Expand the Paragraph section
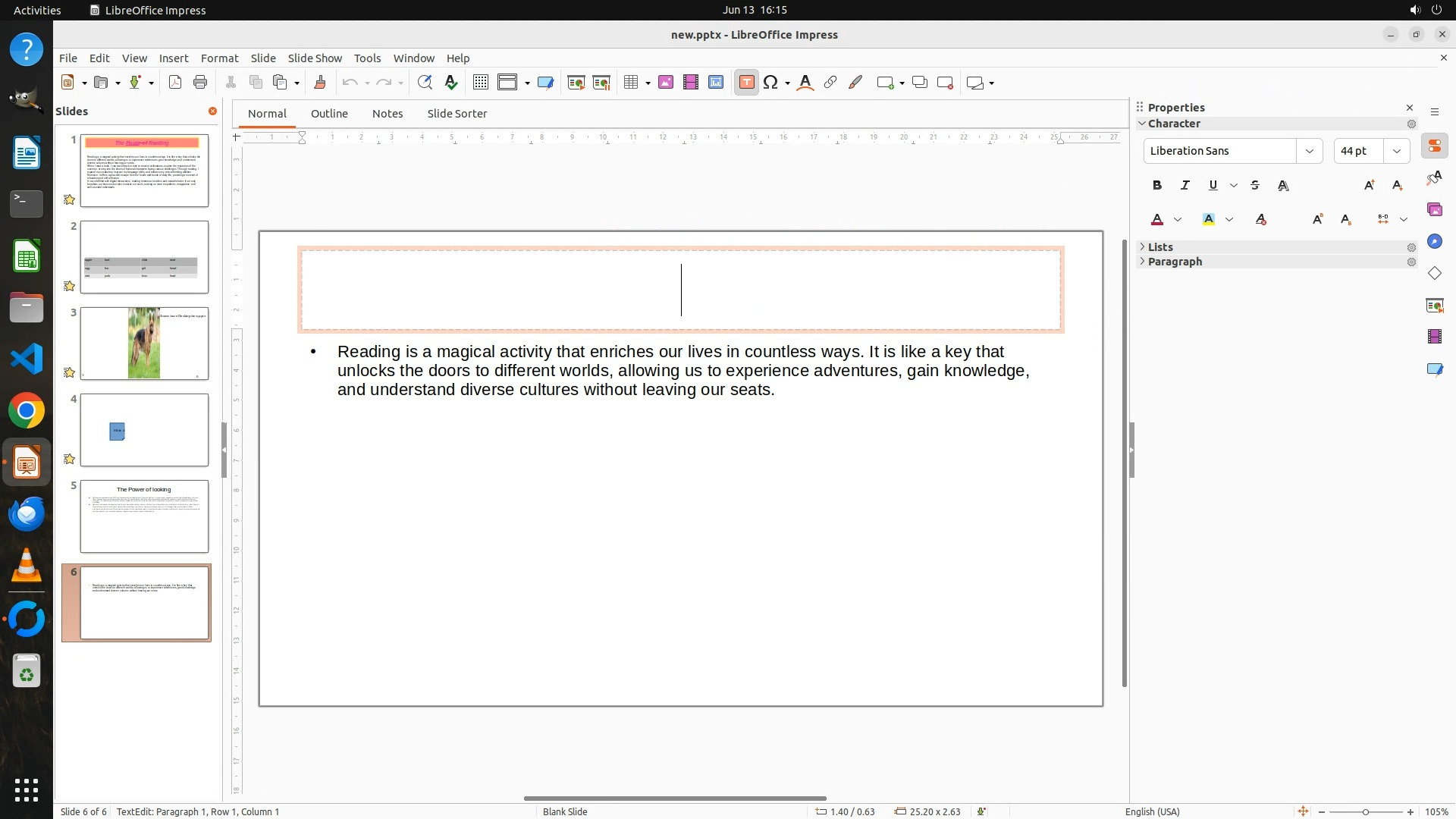Image resolution: width=1456 pixels, height=819 pixels. click(x=1175, y=262)
